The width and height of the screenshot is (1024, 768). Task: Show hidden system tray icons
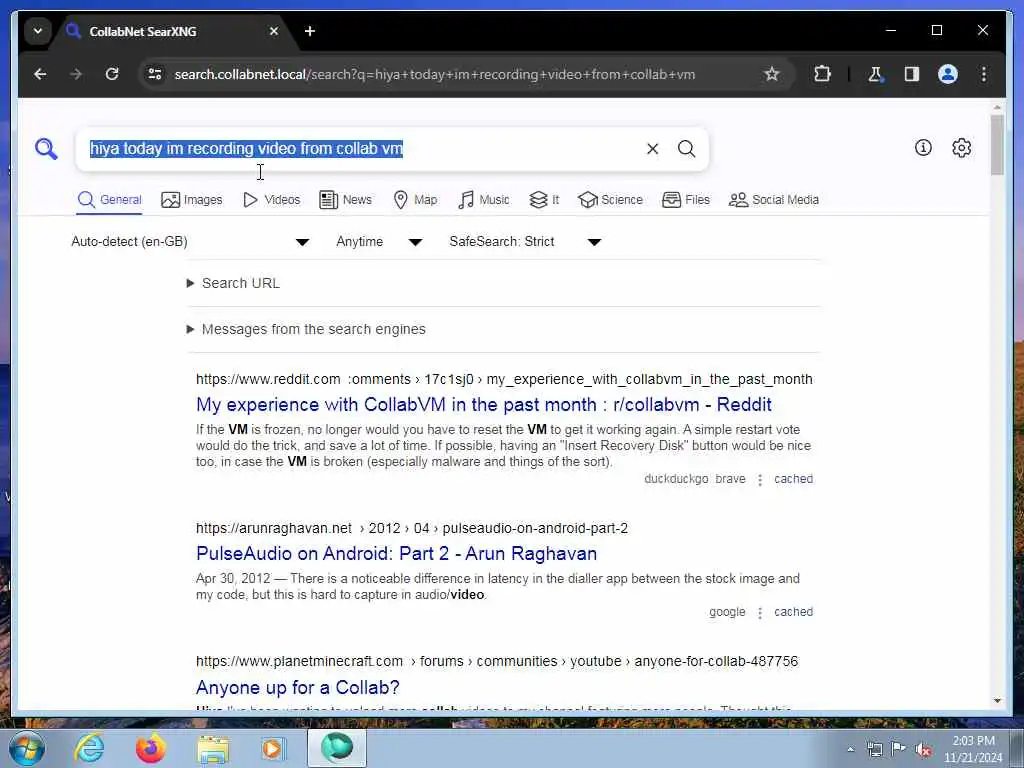coord(850,750)
